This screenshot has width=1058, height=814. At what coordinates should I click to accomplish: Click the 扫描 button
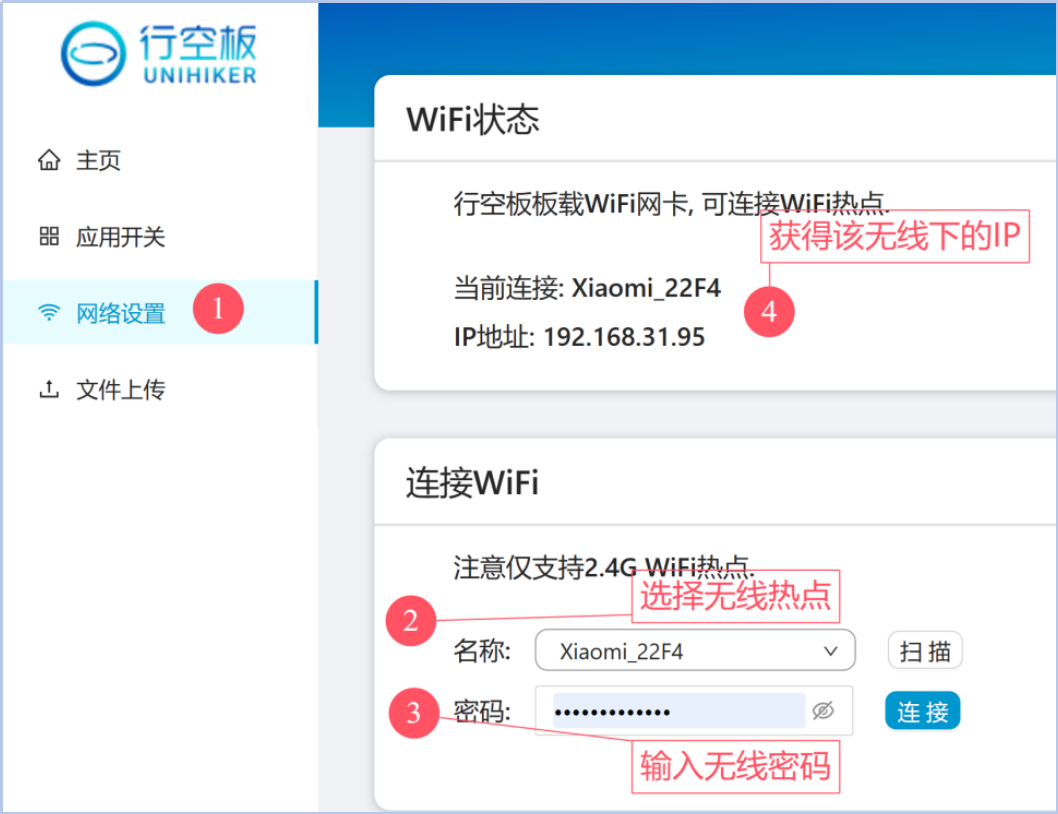coord(925,651)
